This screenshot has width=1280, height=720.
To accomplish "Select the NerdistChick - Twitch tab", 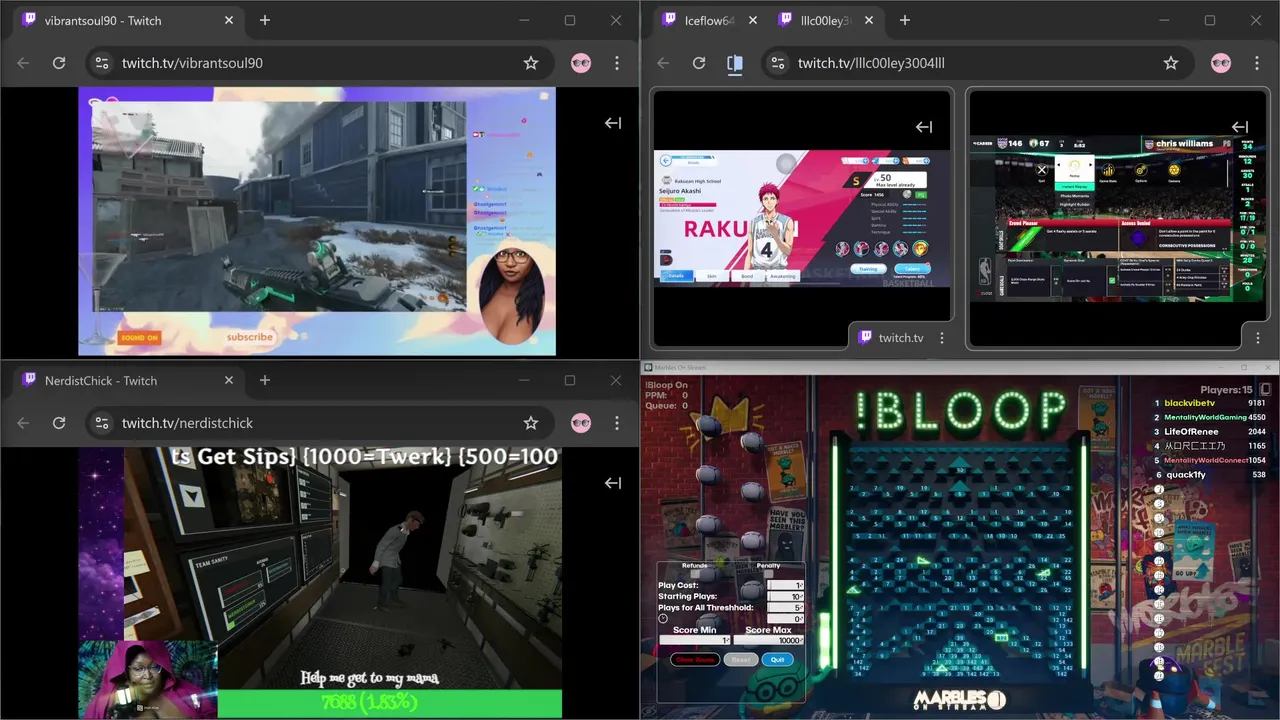I will click(128, 380).
